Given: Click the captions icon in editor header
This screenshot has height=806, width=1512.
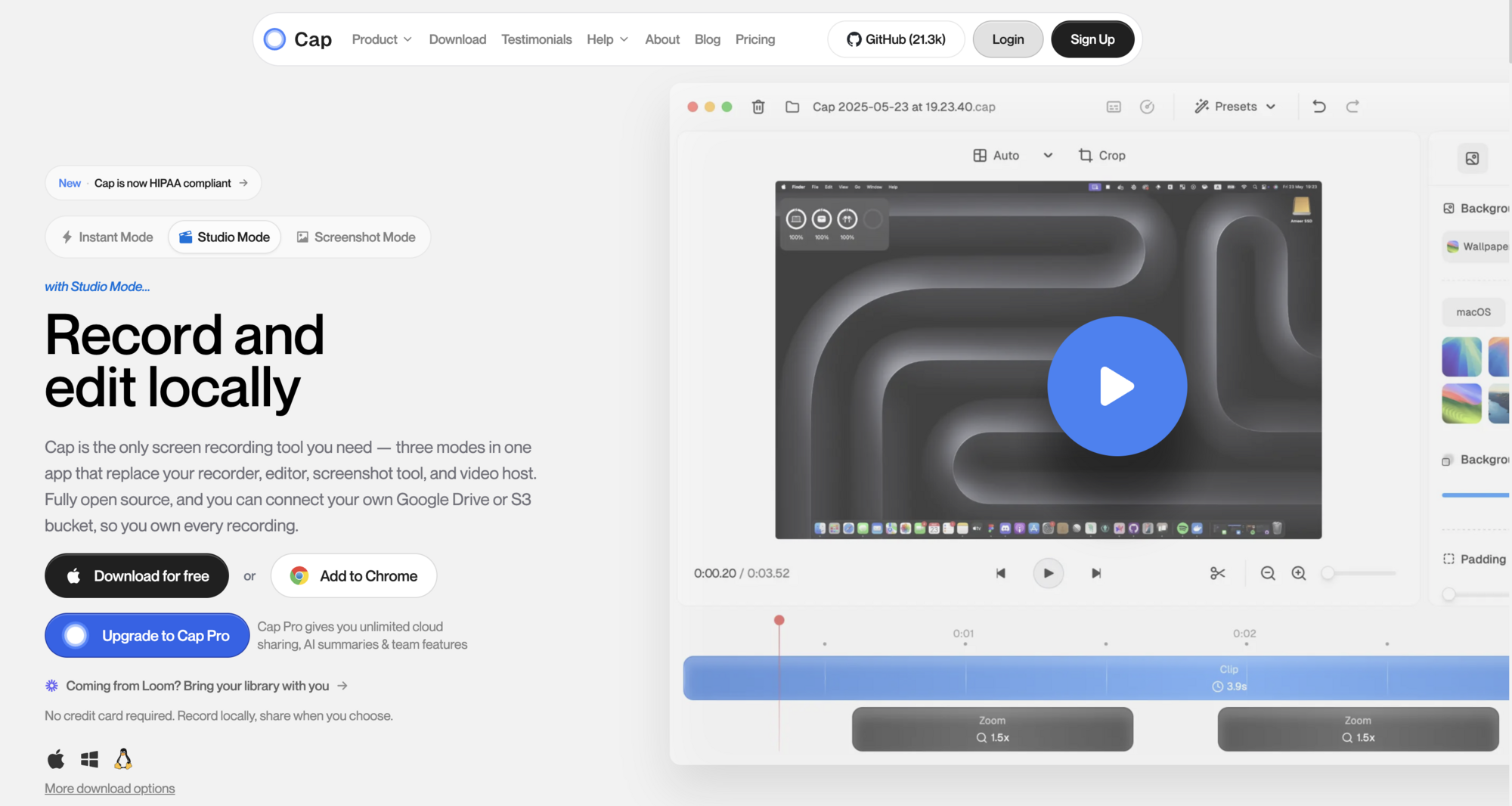Looking at the screenshot, I should click(x=1114, y=107).
